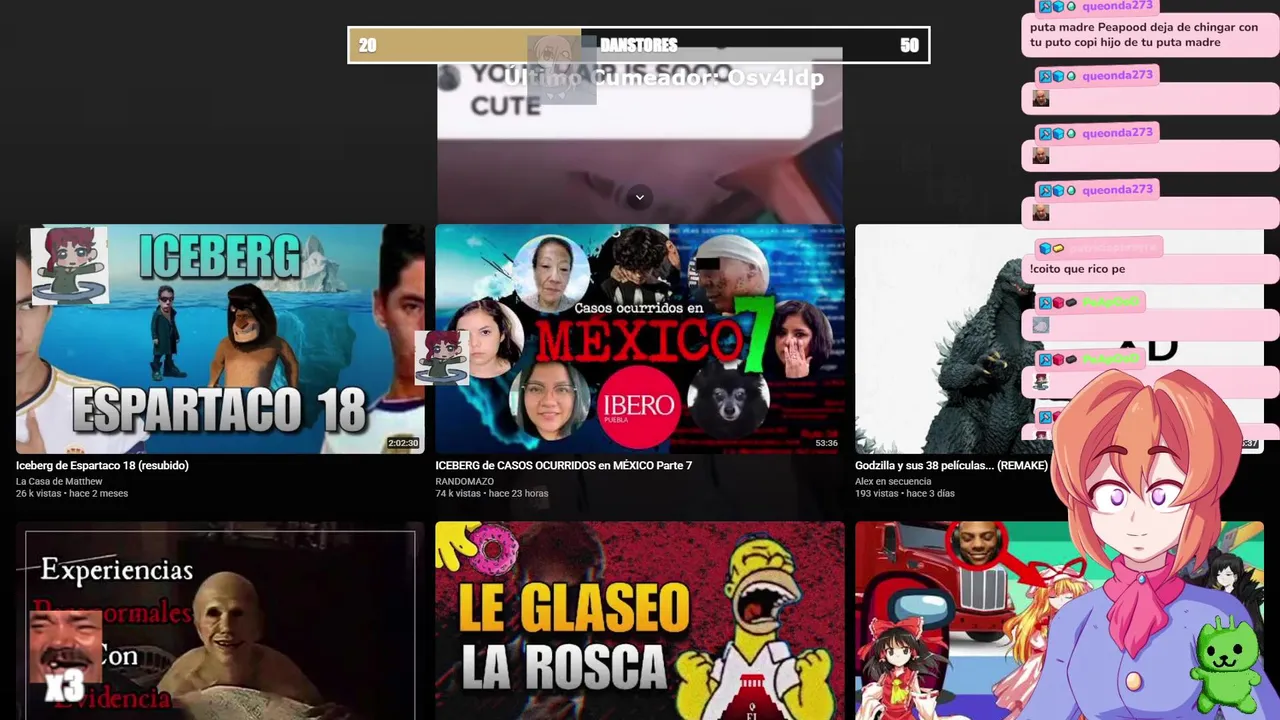Click the chibi emote on Espartaco thumbnail

(70, 266)
